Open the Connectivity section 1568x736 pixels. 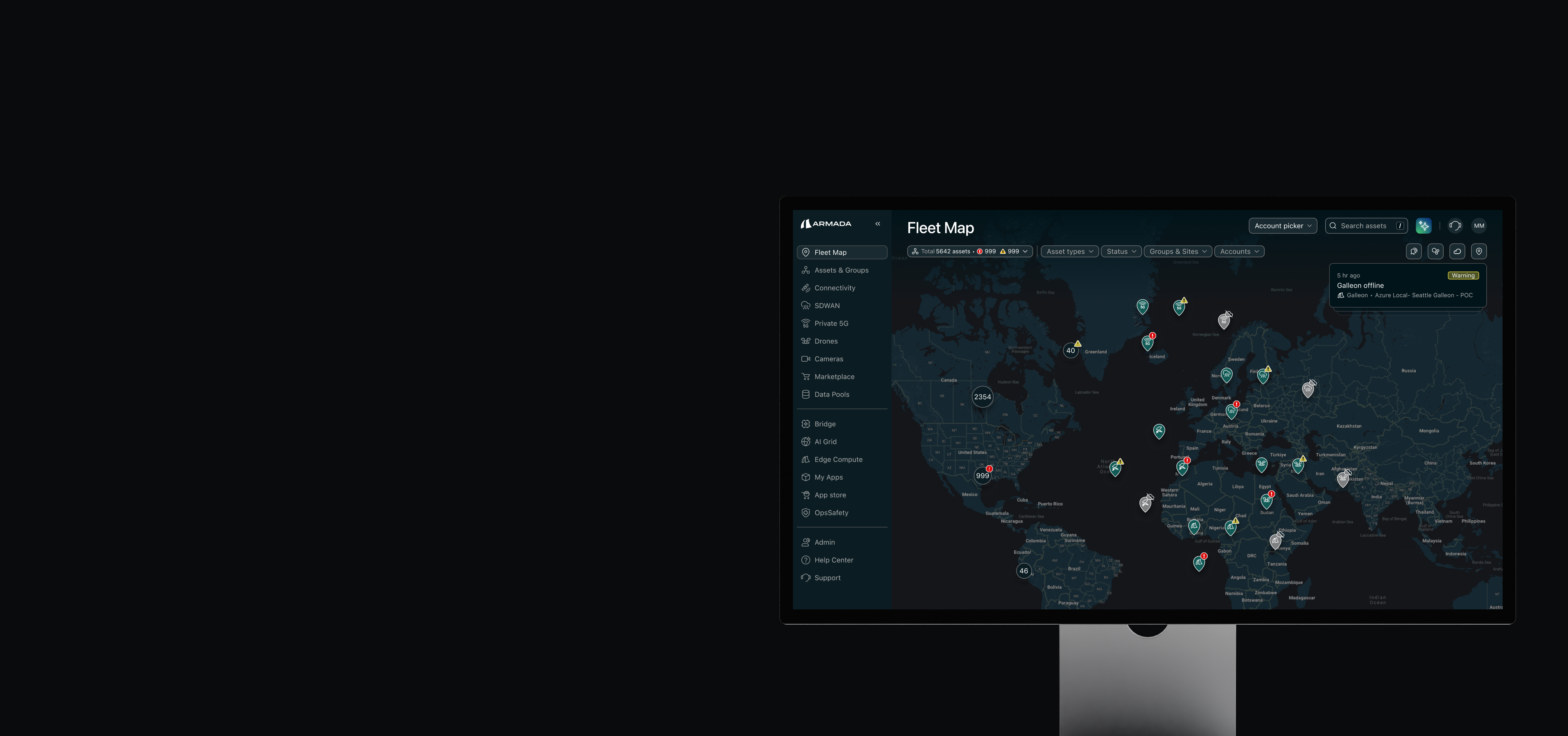tap(842, 288)
